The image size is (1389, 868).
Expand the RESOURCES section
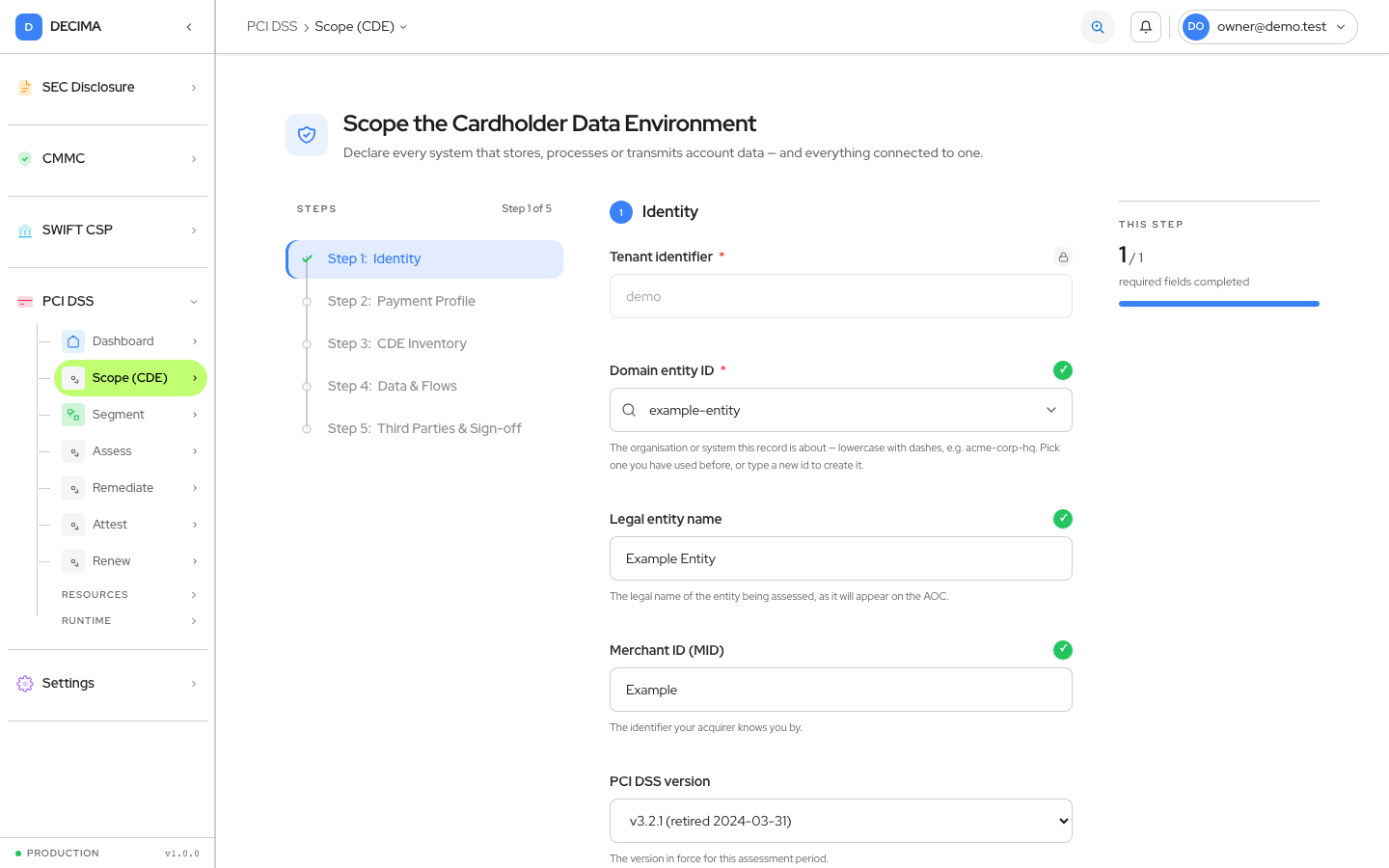[129, 595]
